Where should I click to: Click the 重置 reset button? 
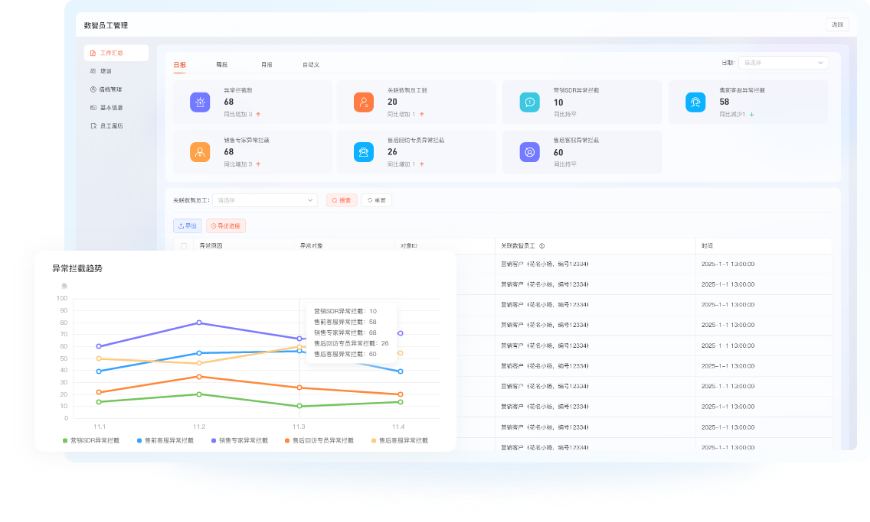pos(377,200)
